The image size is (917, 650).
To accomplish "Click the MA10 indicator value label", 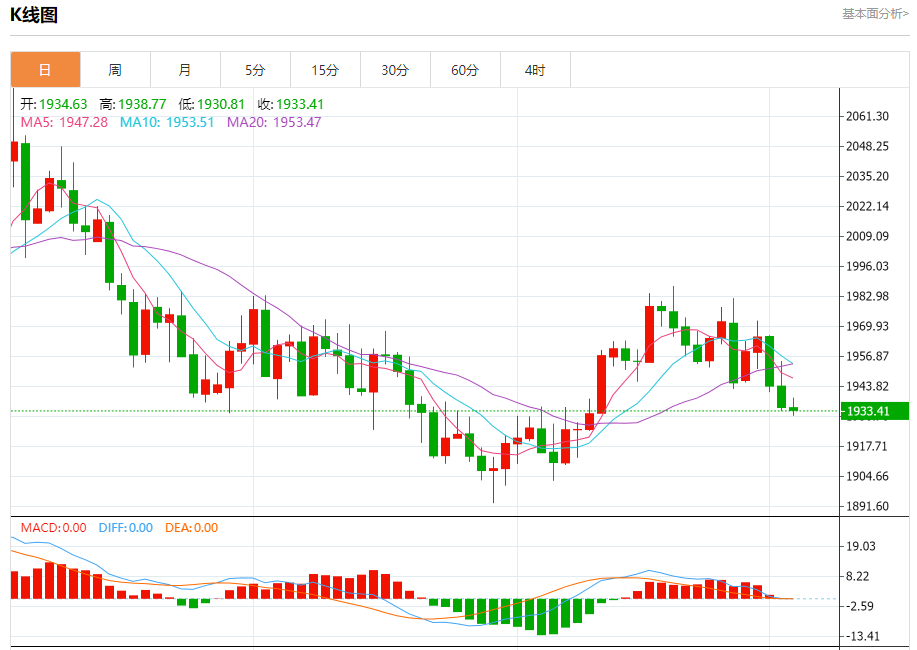I will 167,122.
